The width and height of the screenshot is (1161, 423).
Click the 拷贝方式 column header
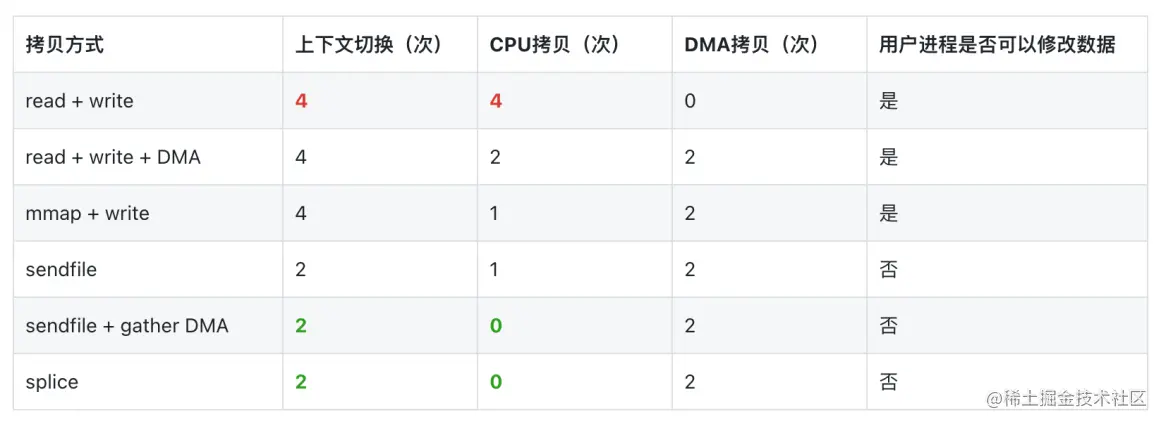64,45
